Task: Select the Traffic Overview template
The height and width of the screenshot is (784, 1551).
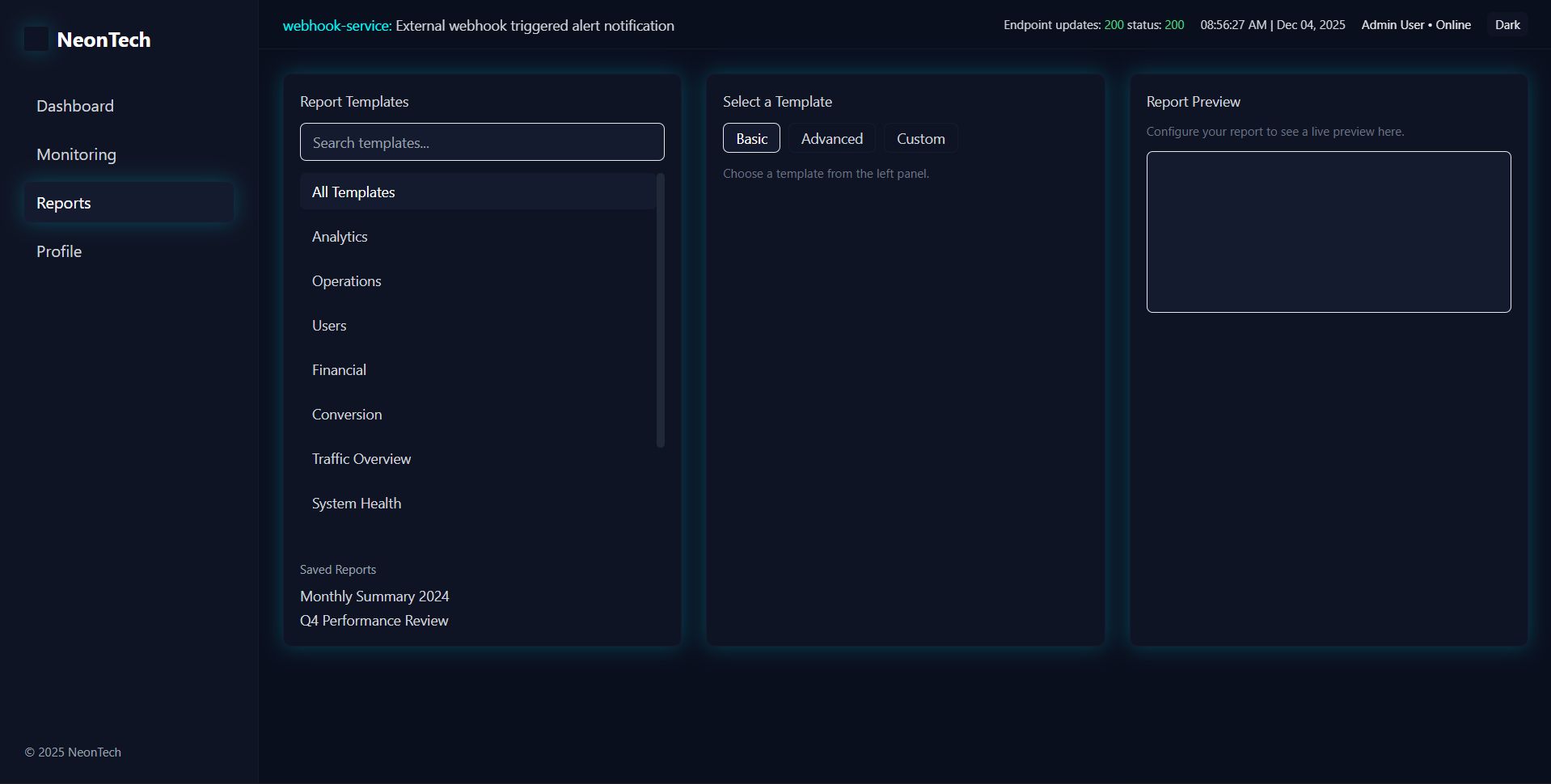Action: [478, 458]
